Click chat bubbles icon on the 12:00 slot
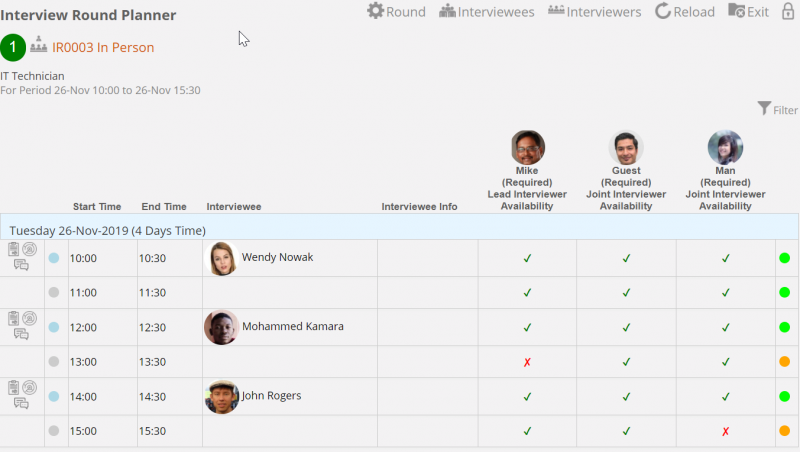800x452 pixels. 21,335
